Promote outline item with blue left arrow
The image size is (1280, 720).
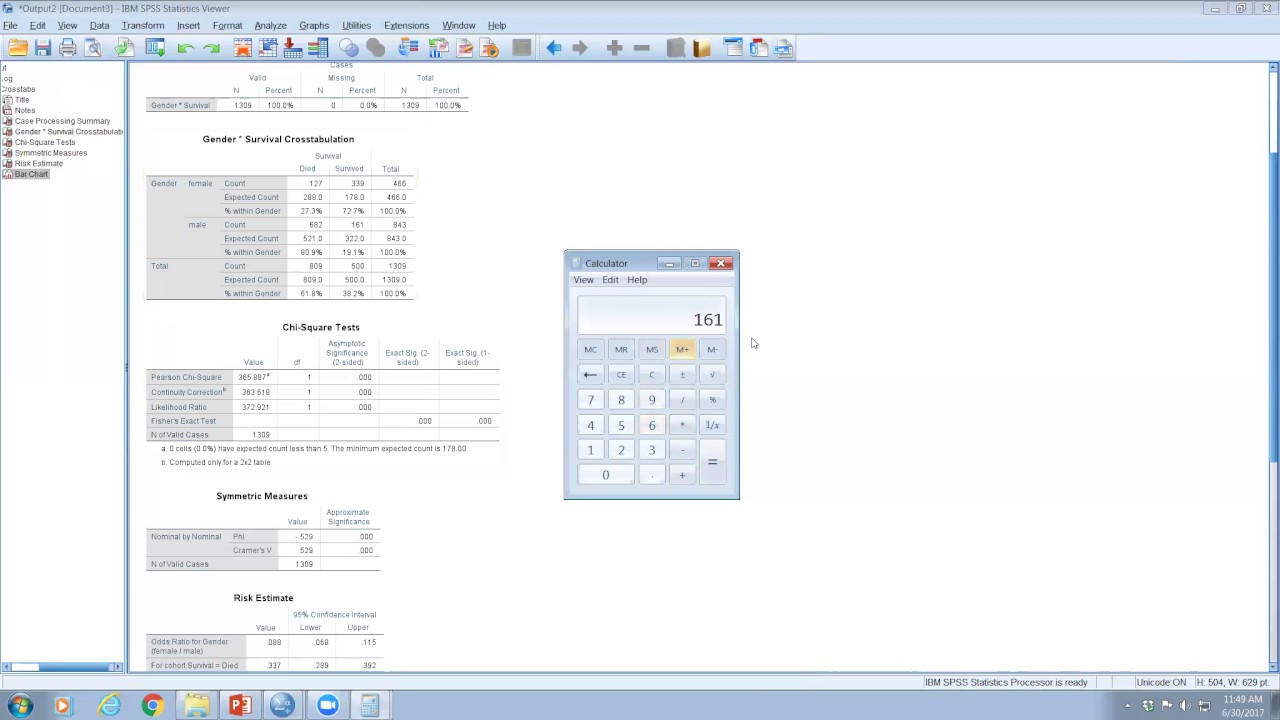[x=554, y=47]
